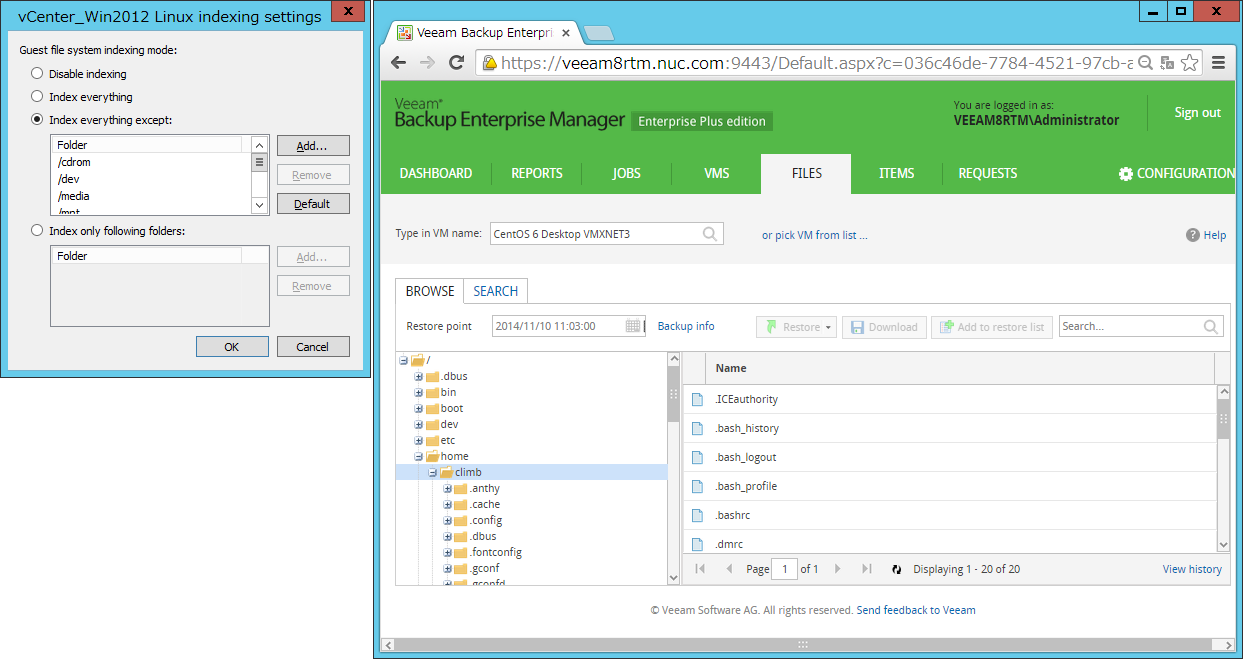Select Index everything radio option
The height and width of the screenshot is (659, 1243).
[x=37, y=97]
